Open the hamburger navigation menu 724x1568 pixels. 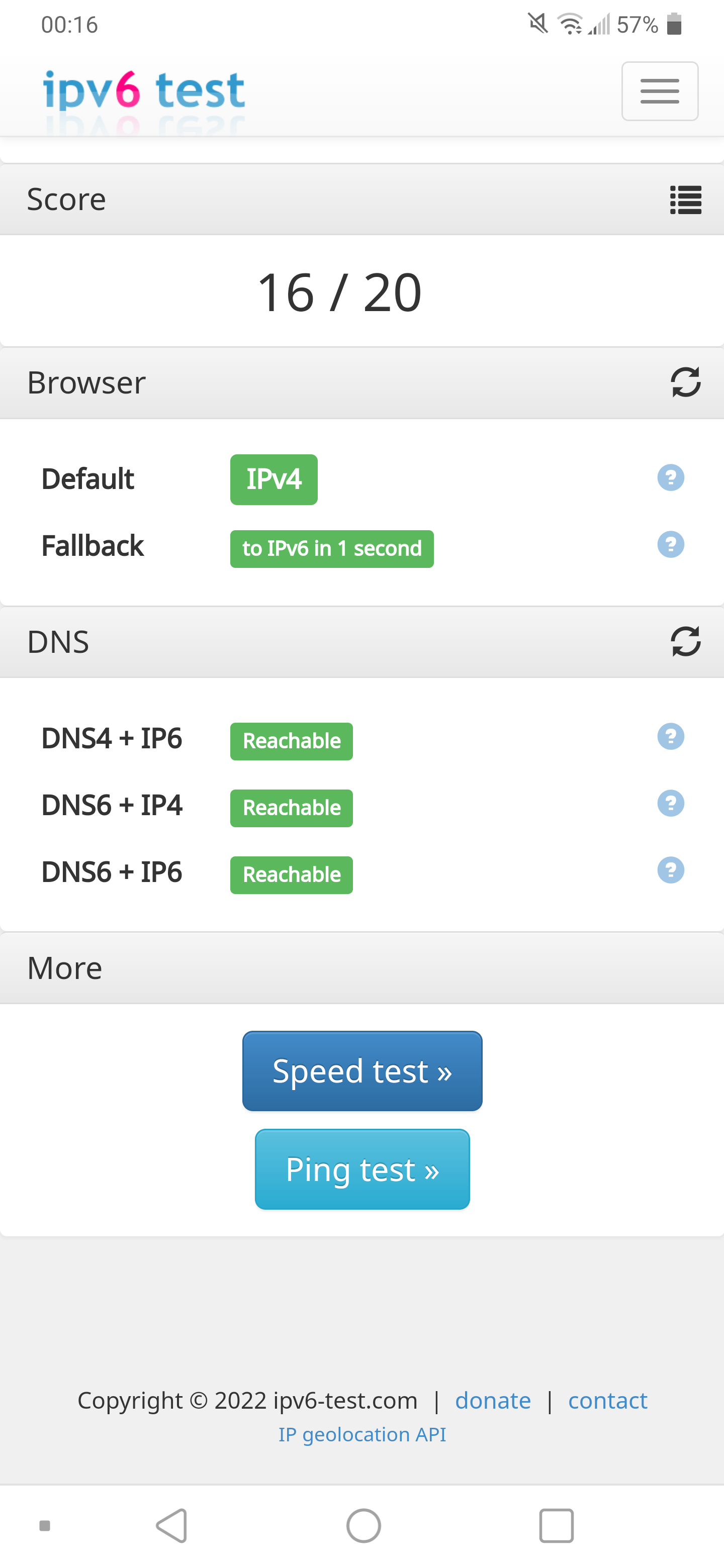click(660, 91)
